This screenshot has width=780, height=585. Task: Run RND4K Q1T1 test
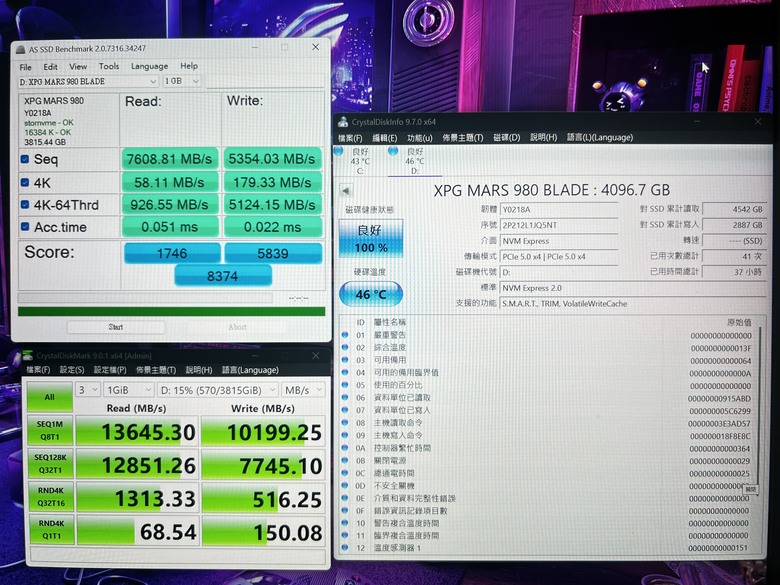51,530
